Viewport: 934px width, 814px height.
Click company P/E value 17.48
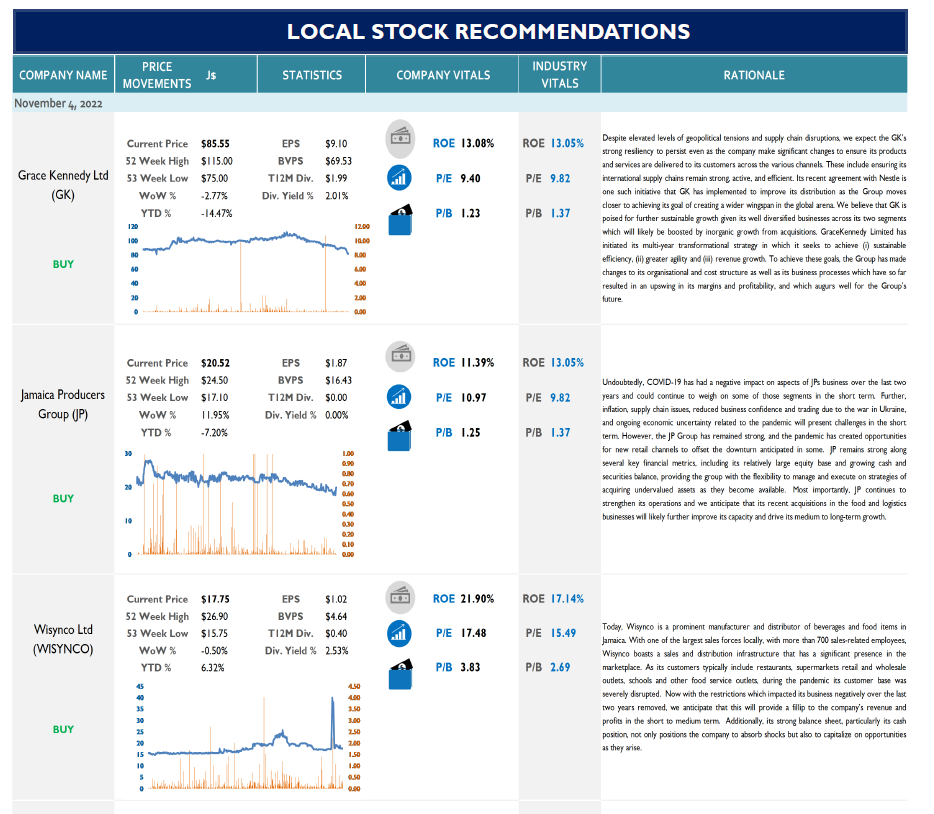[x=474, y=633]
